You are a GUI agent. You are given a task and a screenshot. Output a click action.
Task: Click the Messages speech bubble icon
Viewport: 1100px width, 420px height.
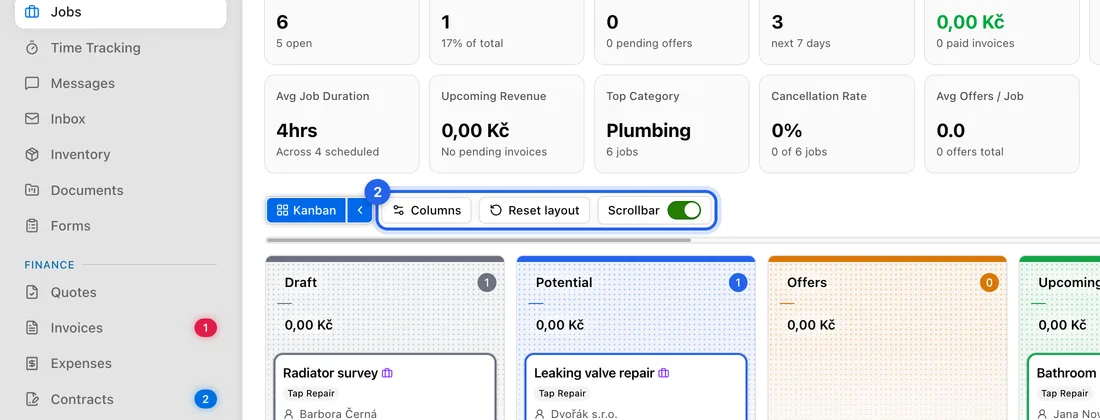32,83
